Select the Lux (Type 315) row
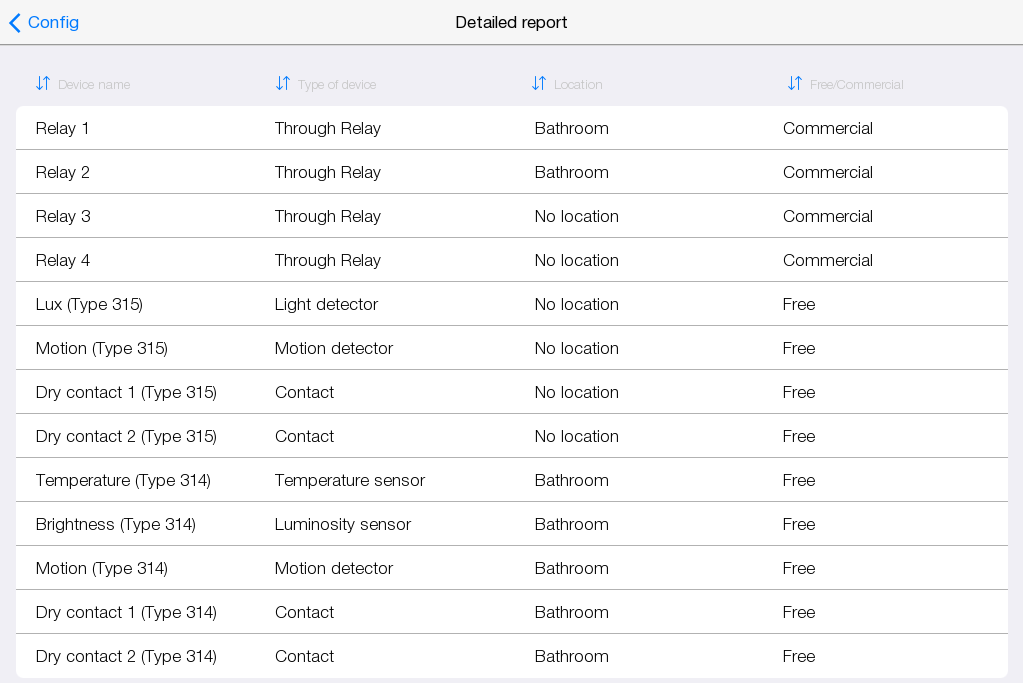The image size is (1023, 683). tap(511, 304)
